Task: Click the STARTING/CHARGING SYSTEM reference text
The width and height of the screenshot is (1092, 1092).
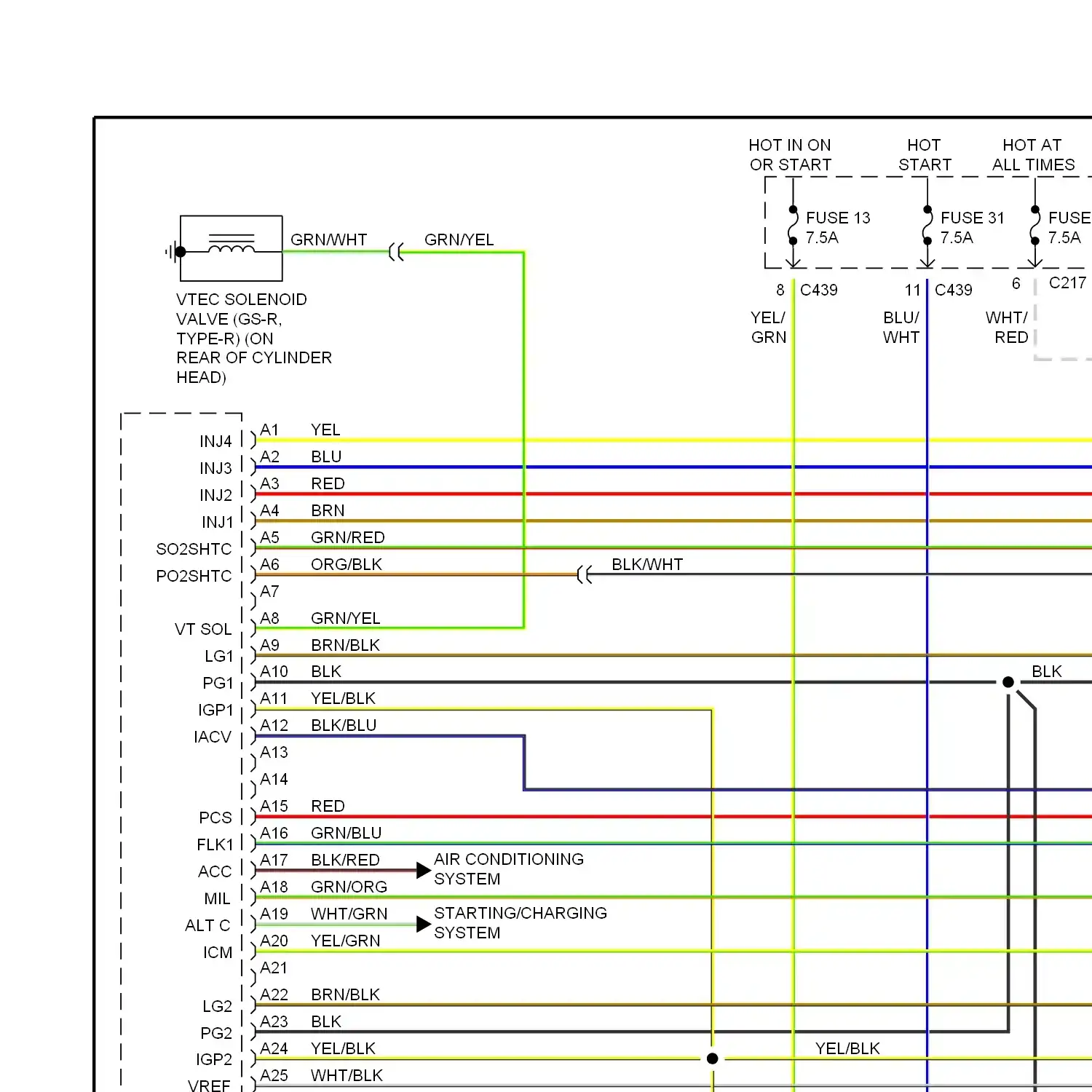Action: point(521,923)
